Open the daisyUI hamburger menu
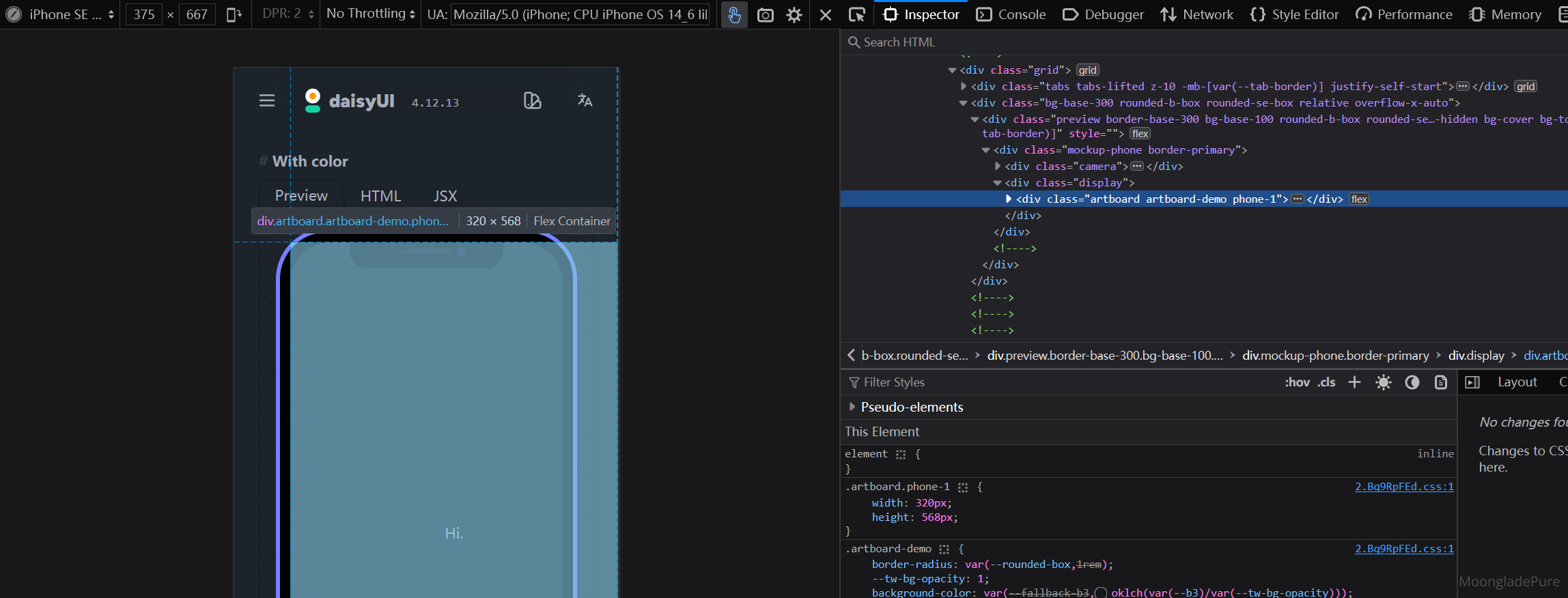 point(267,101)
